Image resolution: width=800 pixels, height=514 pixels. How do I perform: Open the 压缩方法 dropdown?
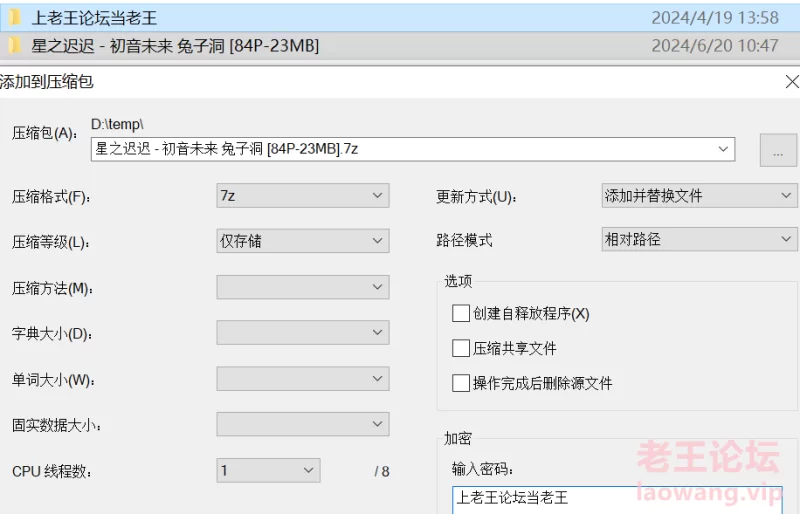(303, 287)
